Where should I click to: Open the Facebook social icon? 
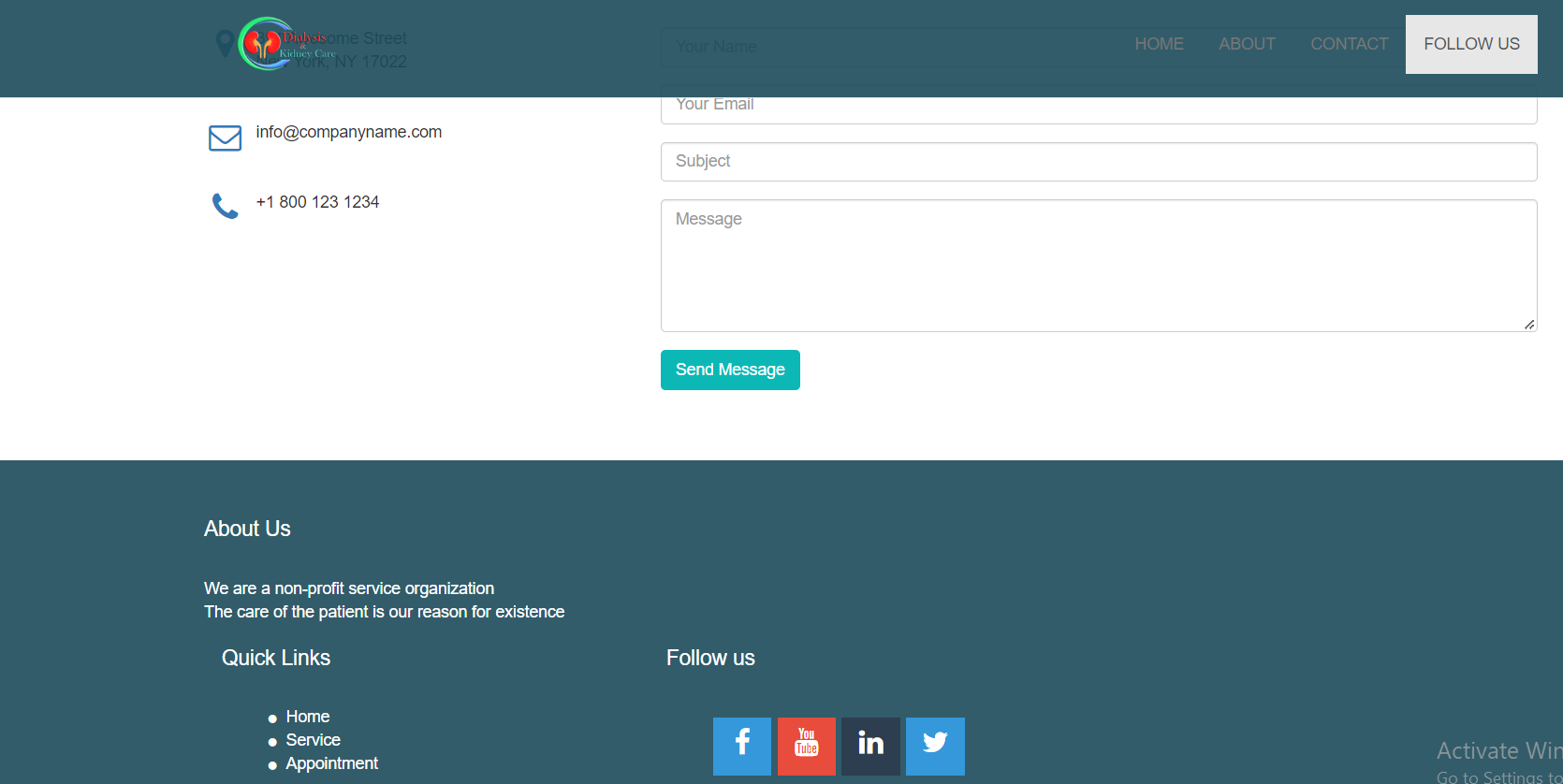pyautogui.click(x=742, y=747)
